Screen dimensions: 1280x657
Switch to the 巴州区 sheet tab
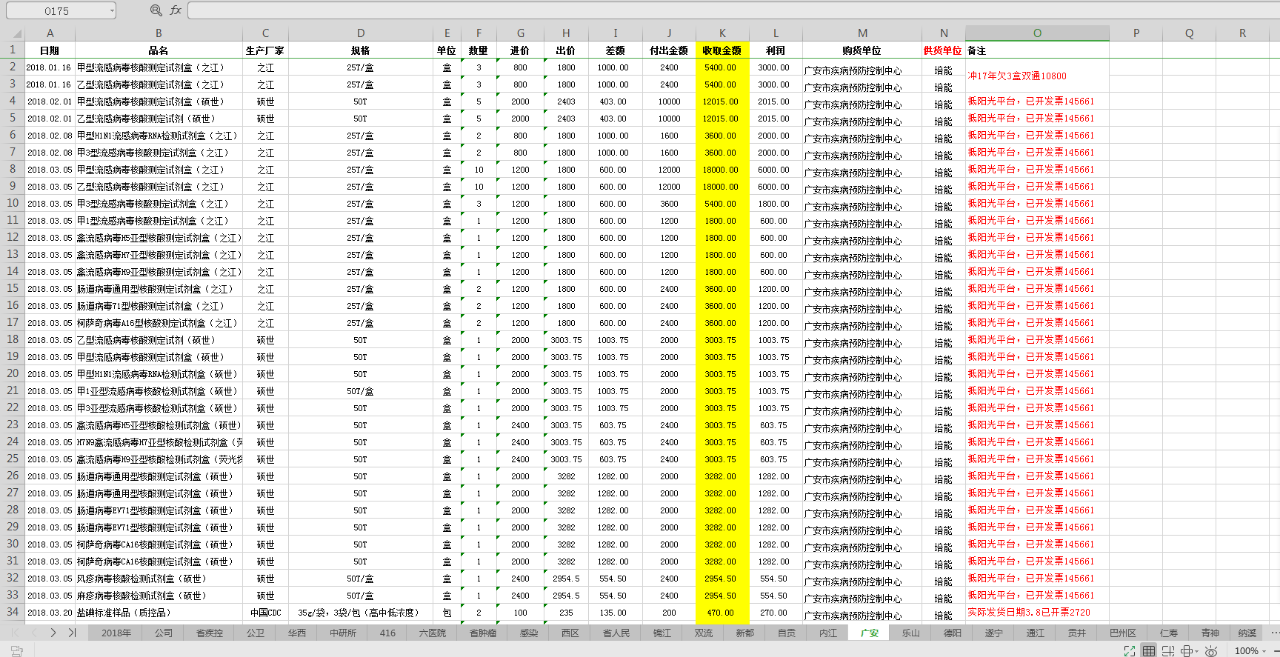coord(1123,633)
